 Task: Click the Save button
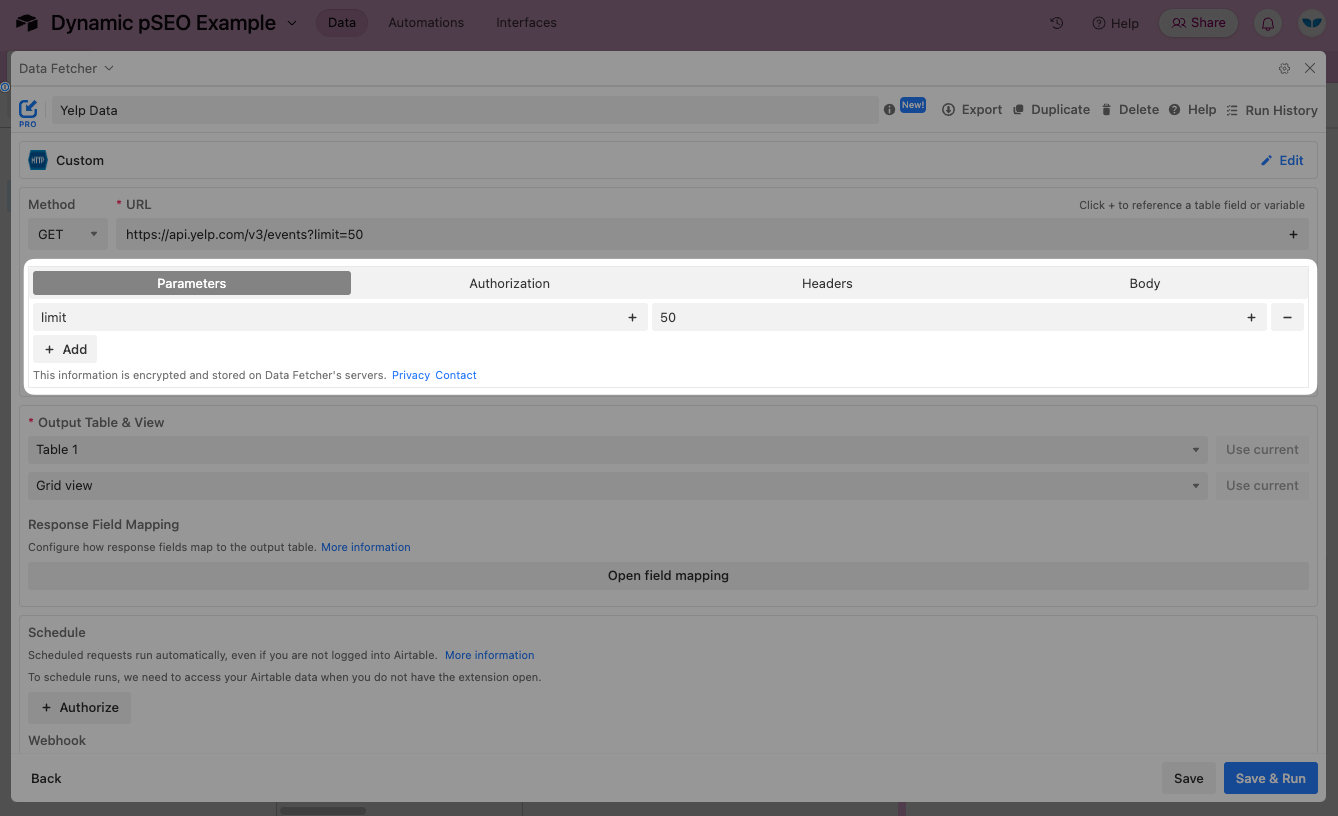(1189, 778)
